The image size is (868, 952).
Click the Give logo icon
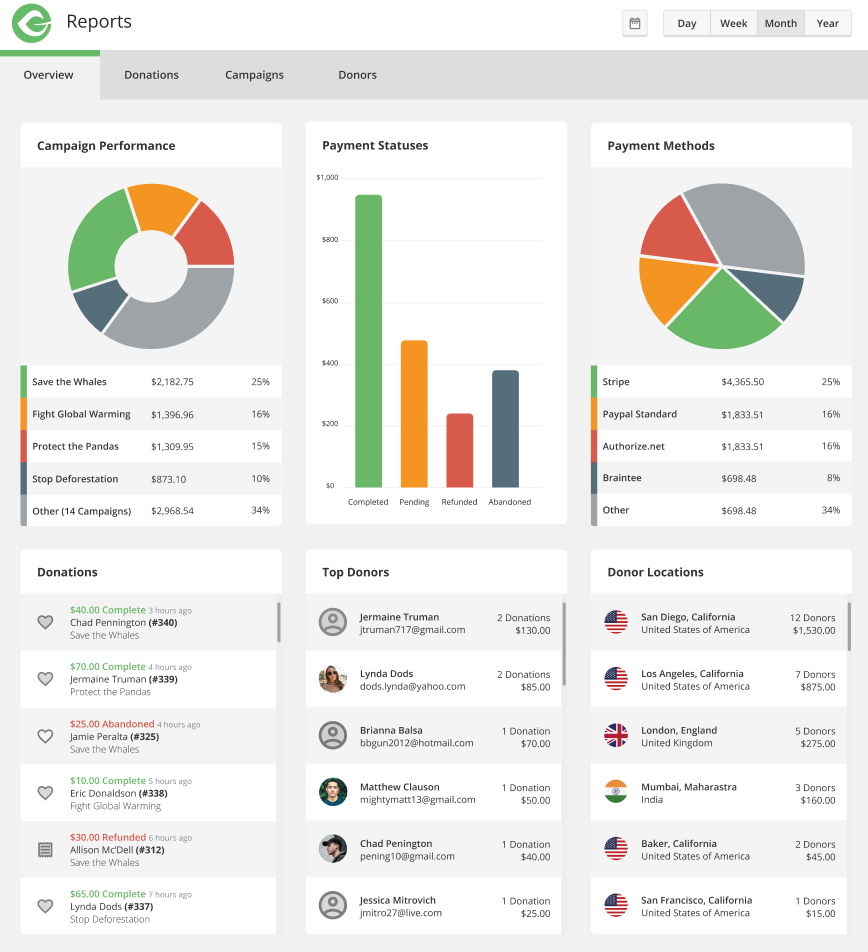(x=31, y=22)
